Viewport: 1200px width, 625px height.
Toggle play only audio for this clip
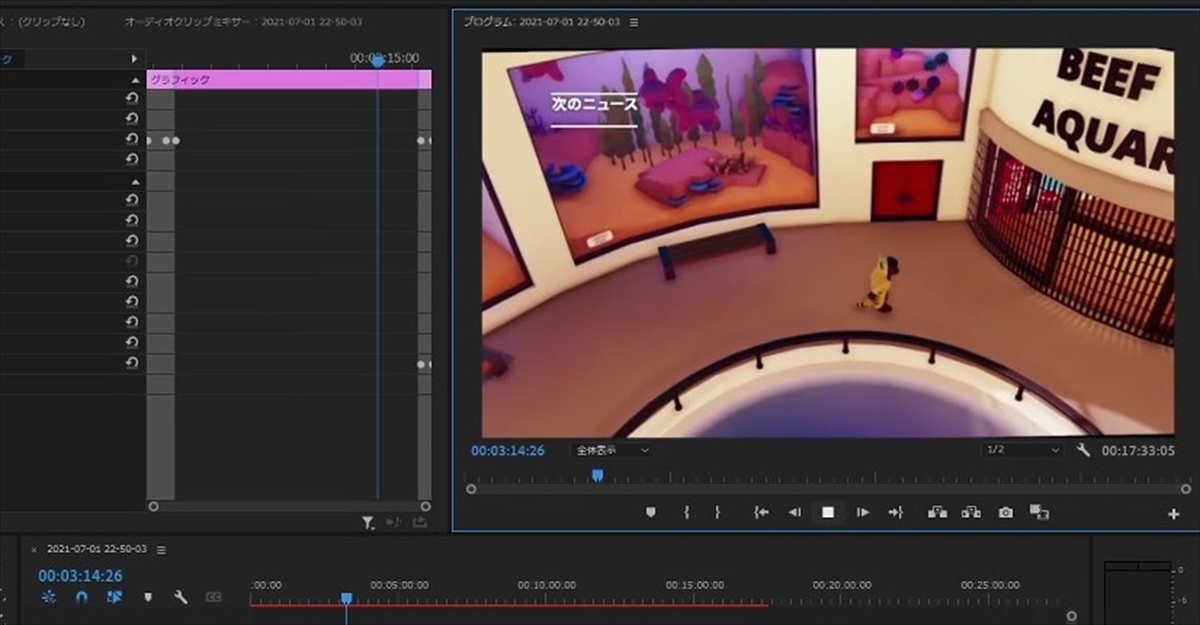[x=393, y=522]
